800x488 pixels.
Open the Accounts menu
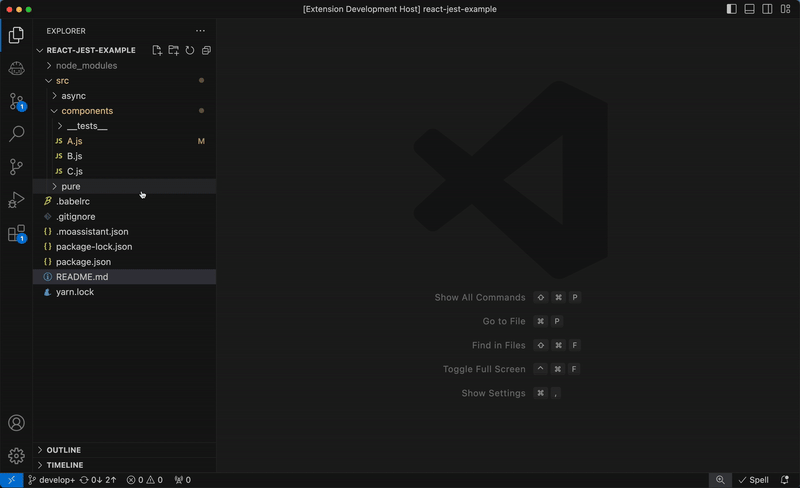coord(16,423)
